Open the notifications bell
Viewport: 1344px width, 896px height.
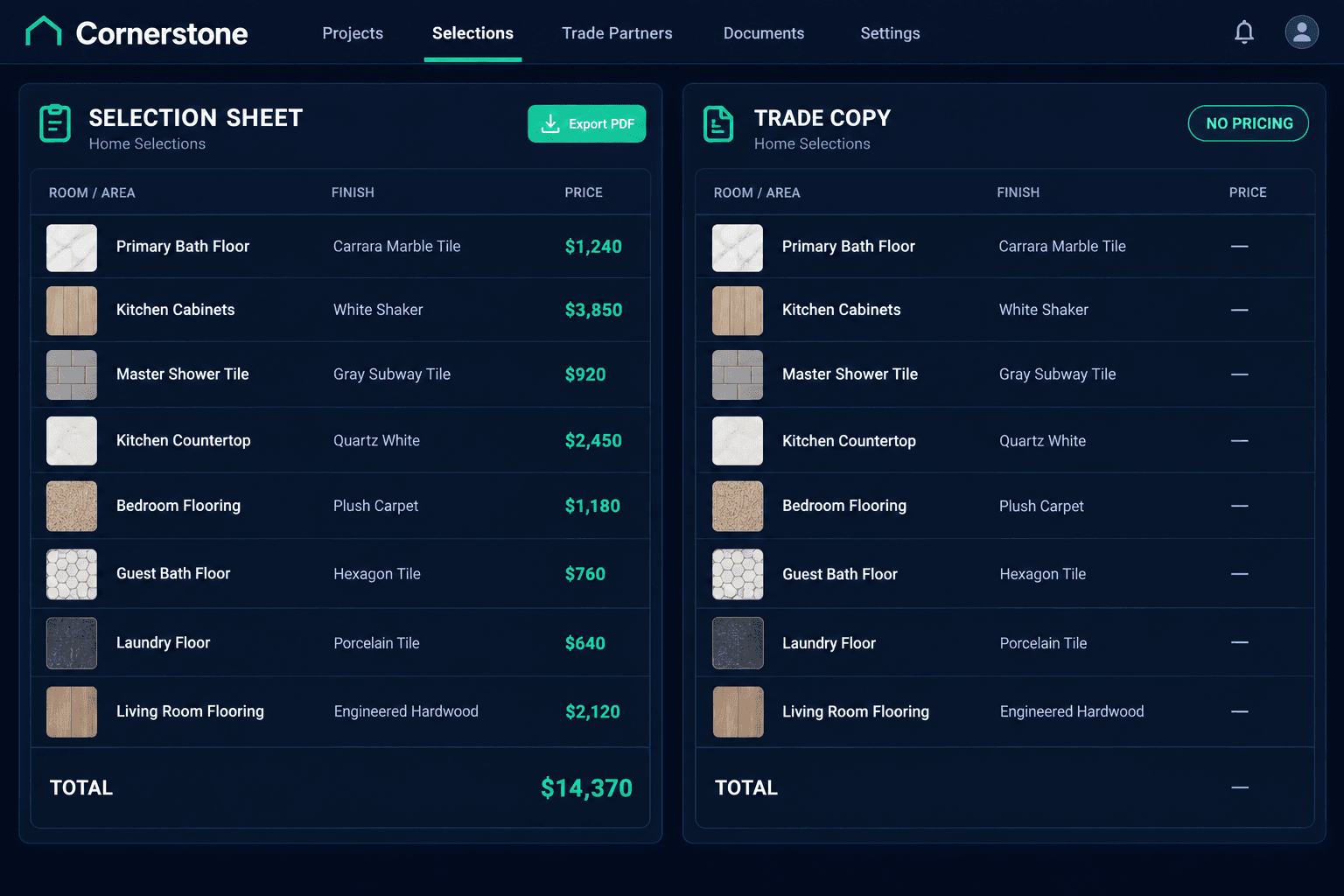[1244, 32]
